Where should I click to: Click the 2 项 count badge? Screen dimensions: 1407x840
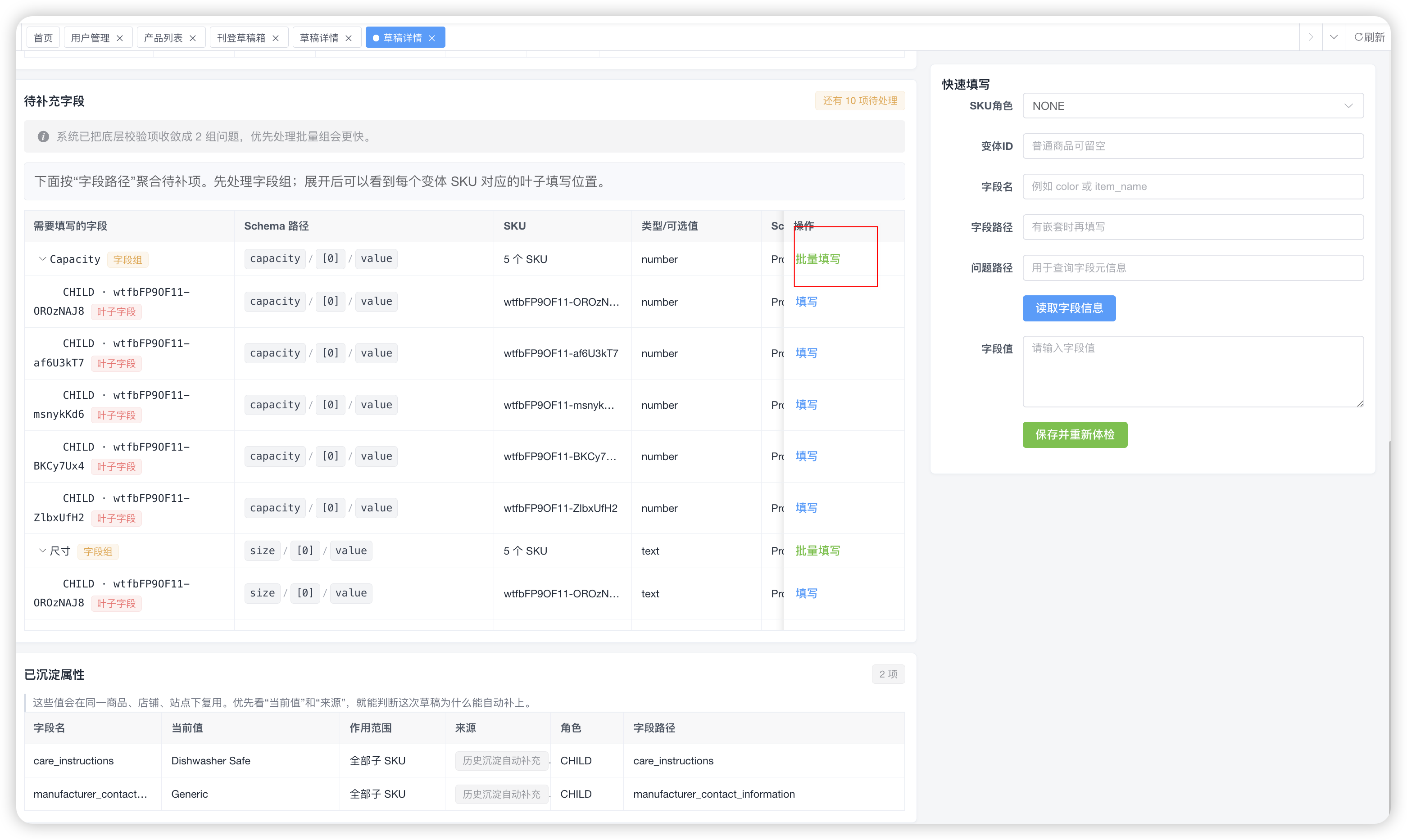888,674
